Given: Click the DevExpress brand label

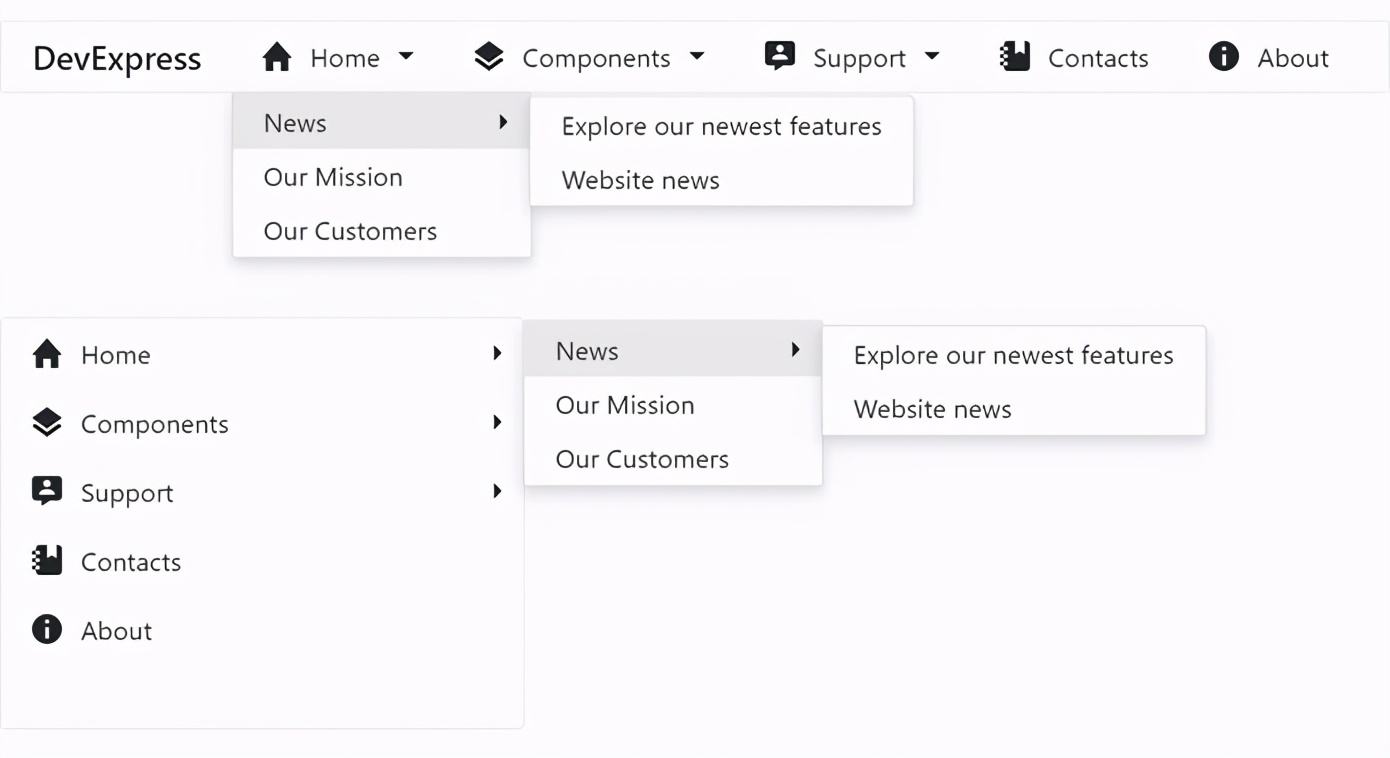Looking at the screenshot, I should tap(115, 58).
